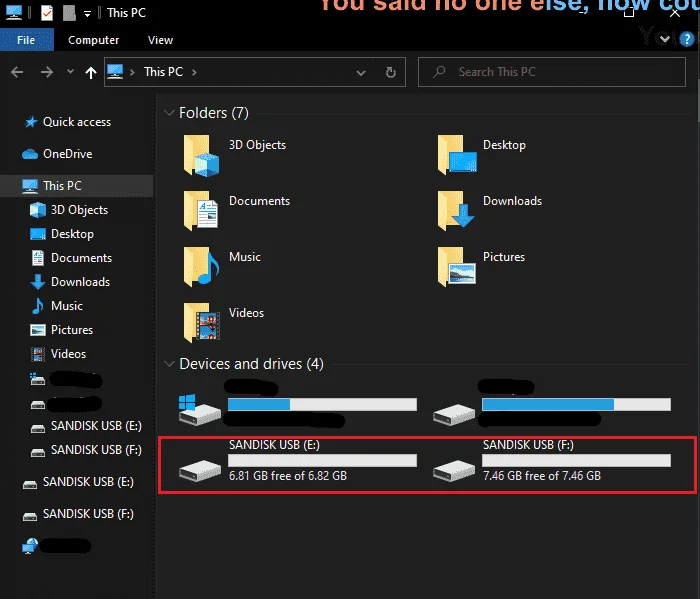Open the address bar history dropdown

tap(361, 72)
